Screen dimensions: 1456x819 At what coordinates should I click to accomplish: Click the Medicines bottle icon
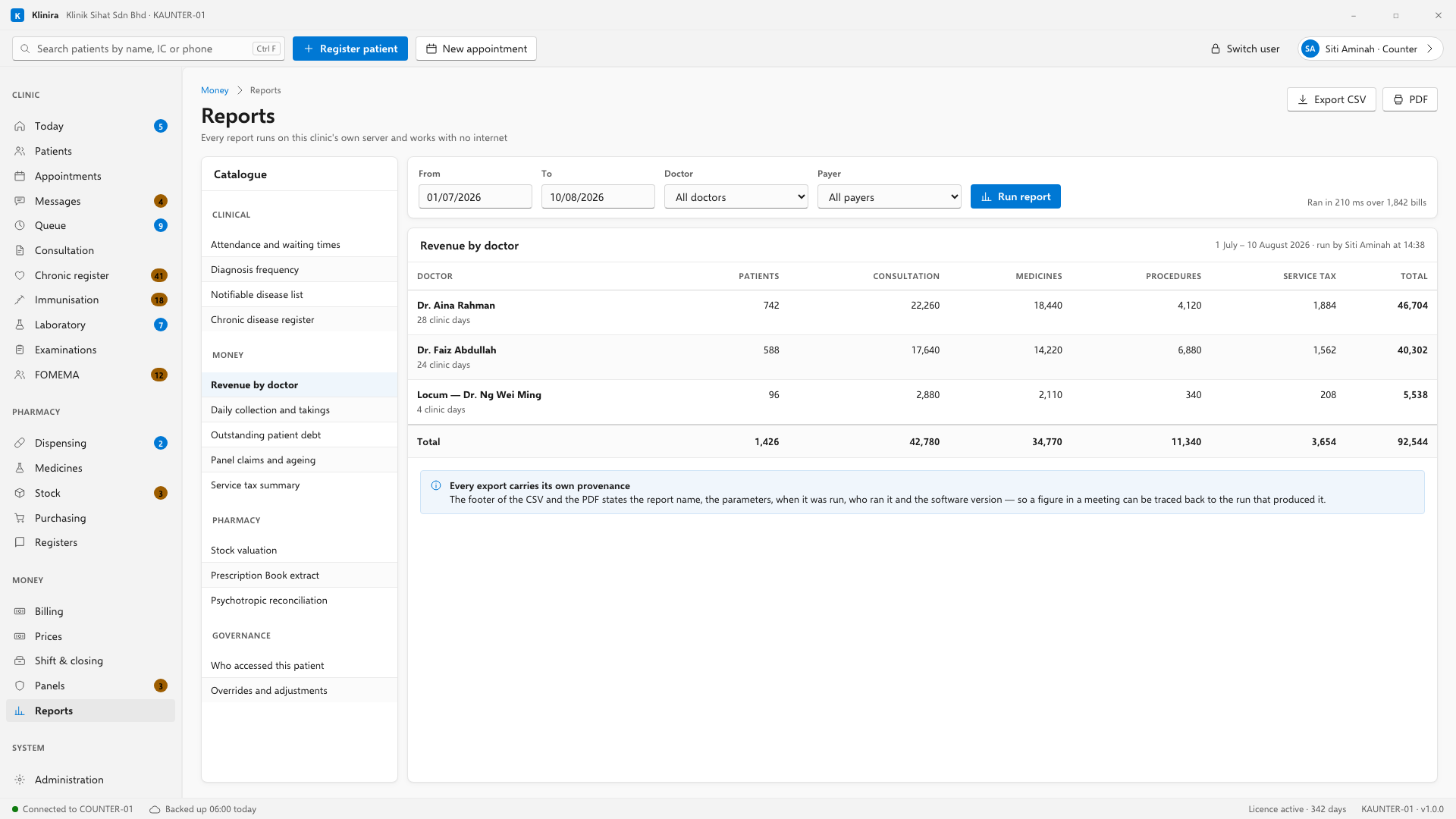20,468
